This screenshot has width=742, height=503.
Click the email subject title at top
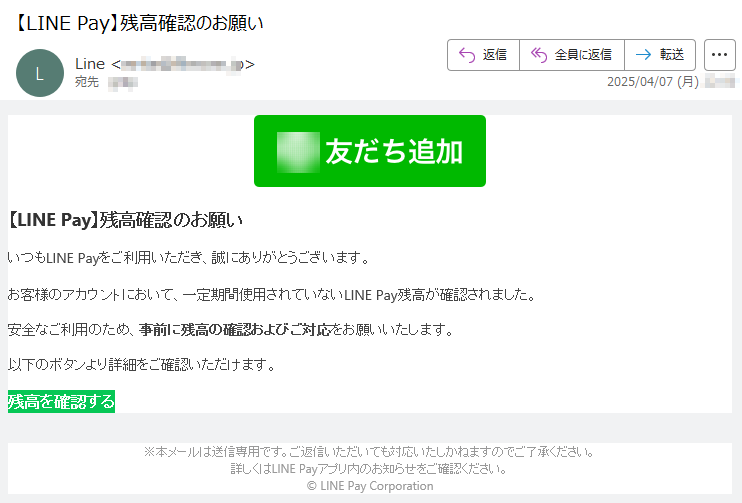coord(137,23)
